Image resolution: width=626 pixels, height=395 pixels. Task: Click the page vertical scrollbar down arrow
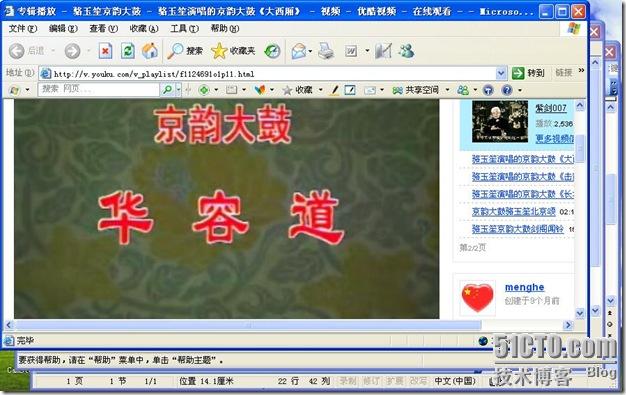(x=580, y=314)
